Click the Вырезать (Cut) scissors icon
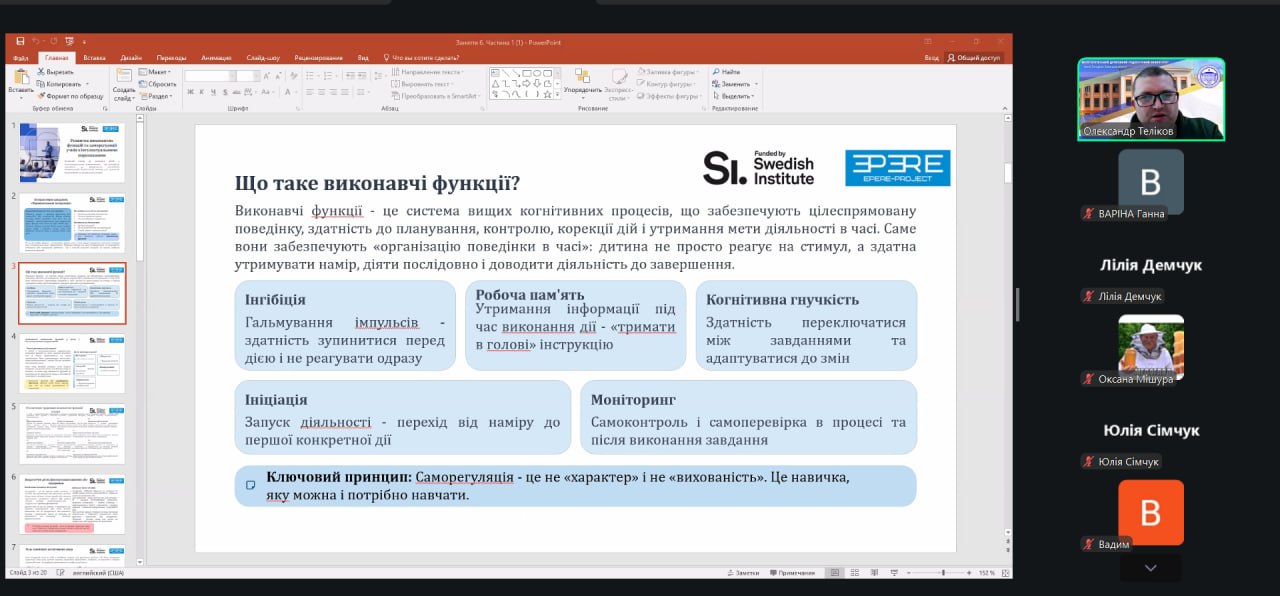1280x596 pixels. pyautogui.click(x=42, y=72)
